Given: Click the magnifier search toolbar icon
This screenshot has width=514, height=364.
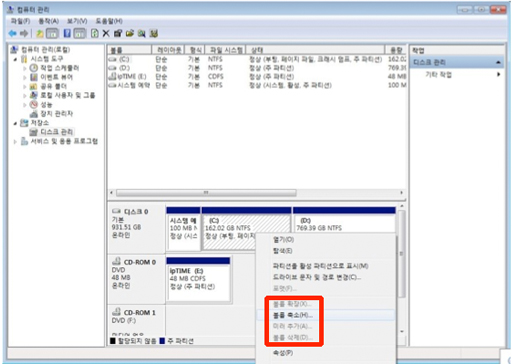Looking at the screenshot, I should point(142,33).
